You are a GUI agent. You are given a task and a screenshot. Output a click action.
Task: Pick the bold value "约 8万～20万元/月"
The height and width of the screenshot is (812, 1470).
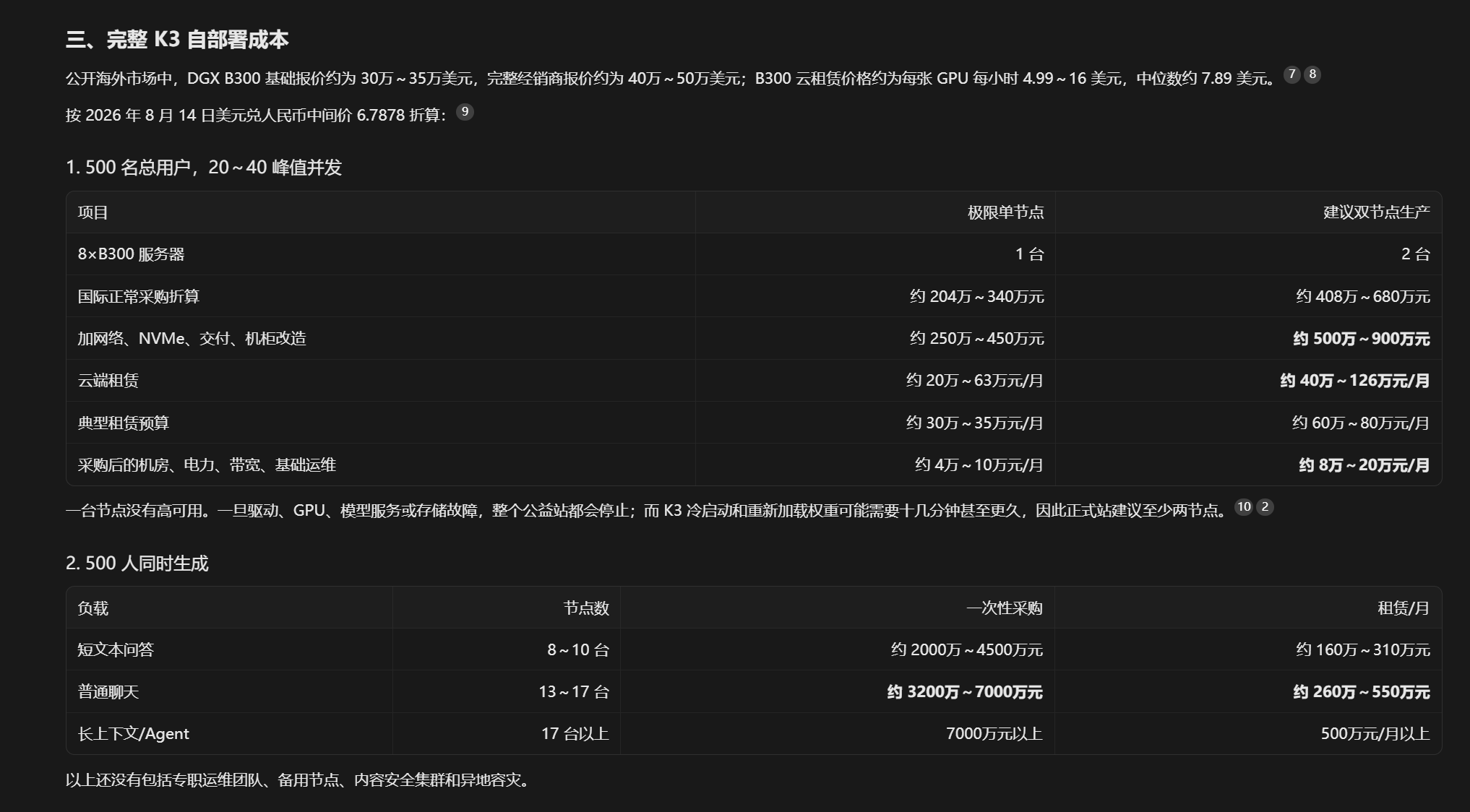(x=1364, y=465)
